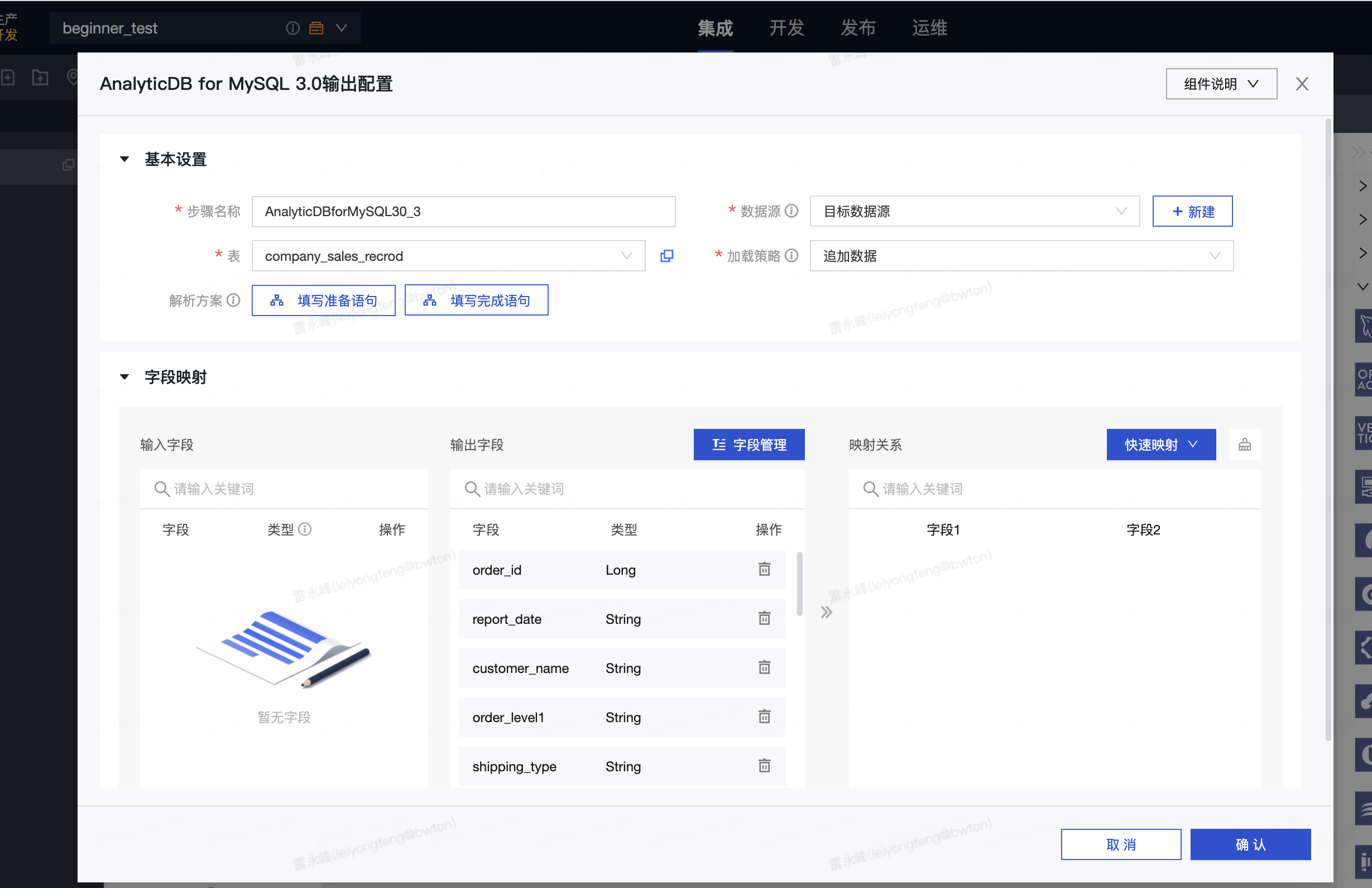The image size is (1372, 888).
Task: Delete the shipping_type output field
Action: pos(764,766)
